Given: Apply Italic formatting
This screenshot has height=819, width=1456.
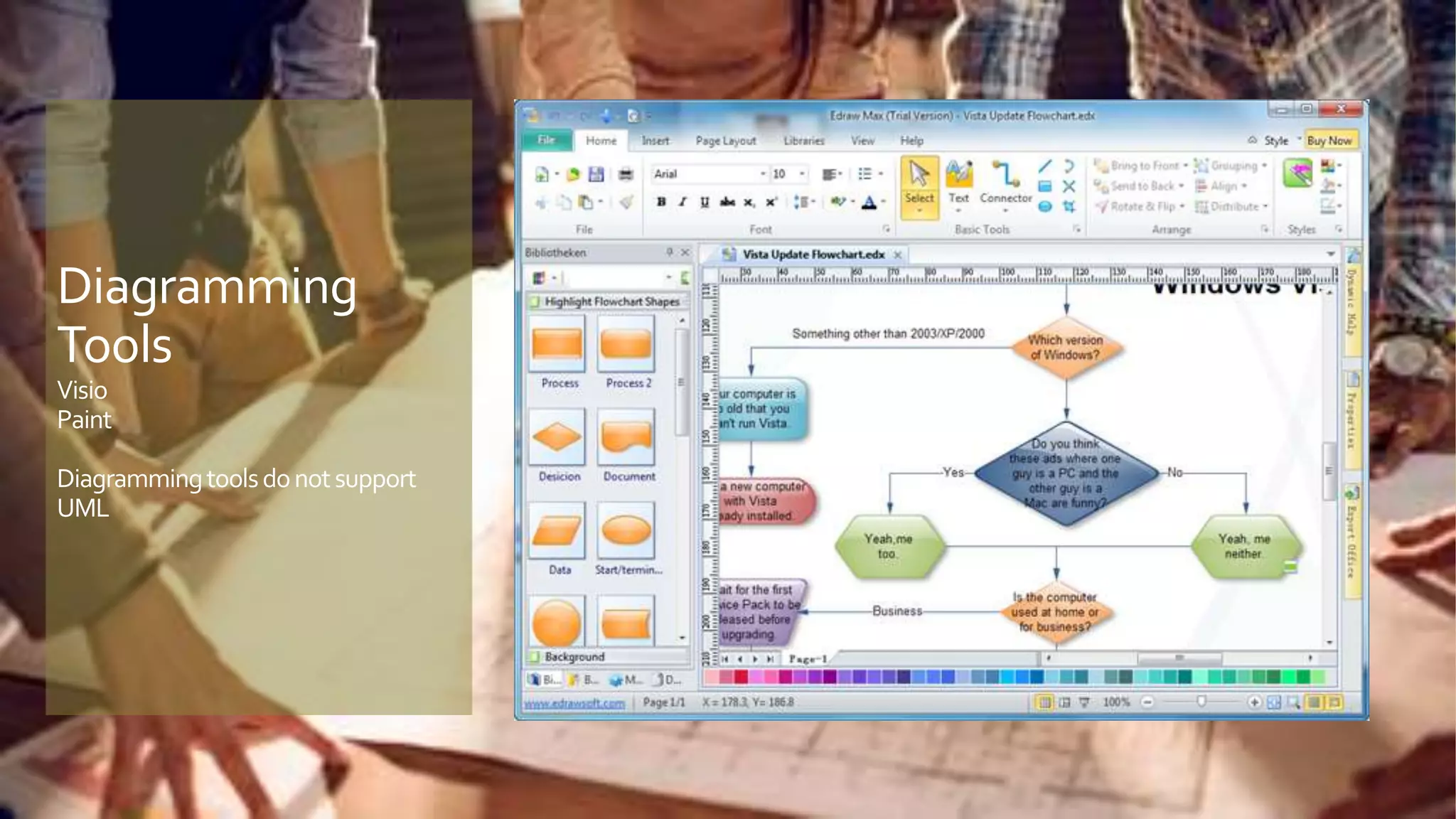Looking at the screenshot, I should [682, 202].
